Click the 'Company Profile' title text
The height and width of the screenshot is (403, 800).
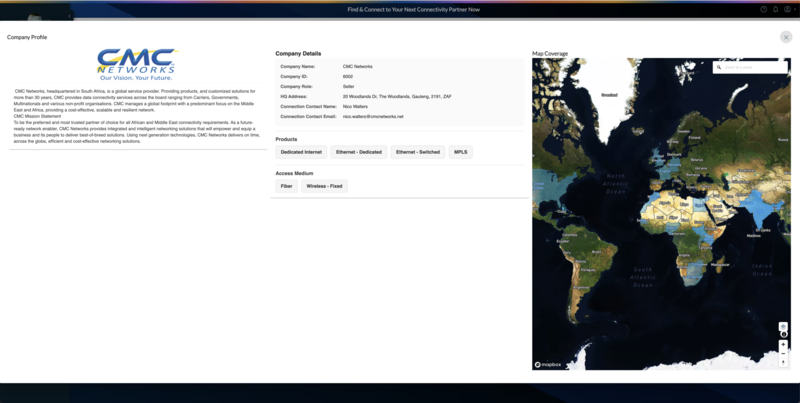click(27, 37)
